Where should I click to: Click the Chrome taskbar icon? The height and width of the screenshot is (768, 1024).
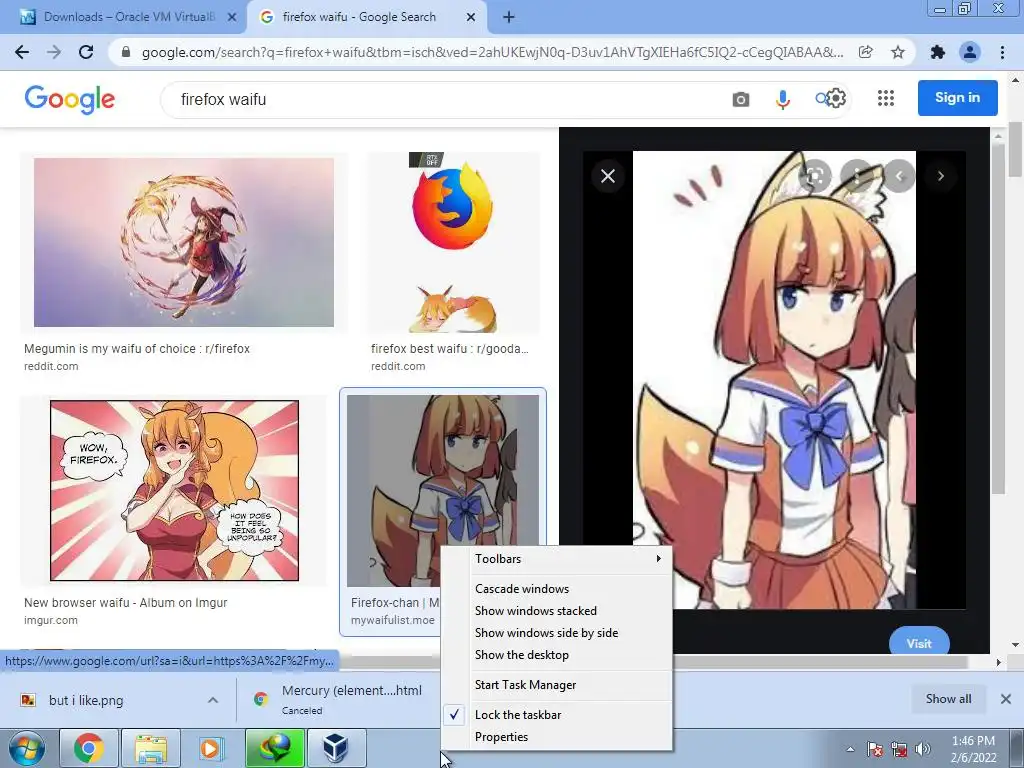pos(88,748)
